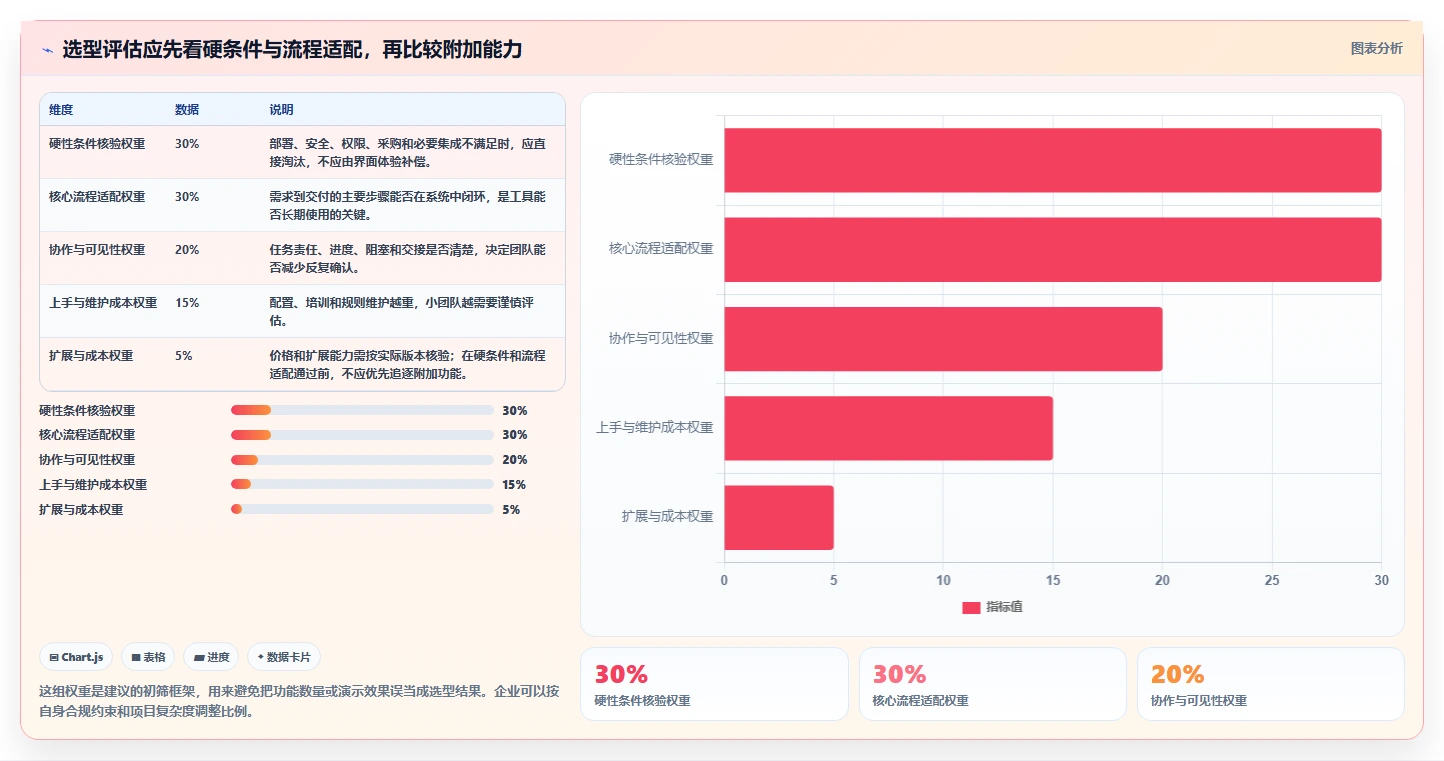Click the x-axis tick label 15
Viewport: 1444px width, 761px height.
tap(1052, 580)
